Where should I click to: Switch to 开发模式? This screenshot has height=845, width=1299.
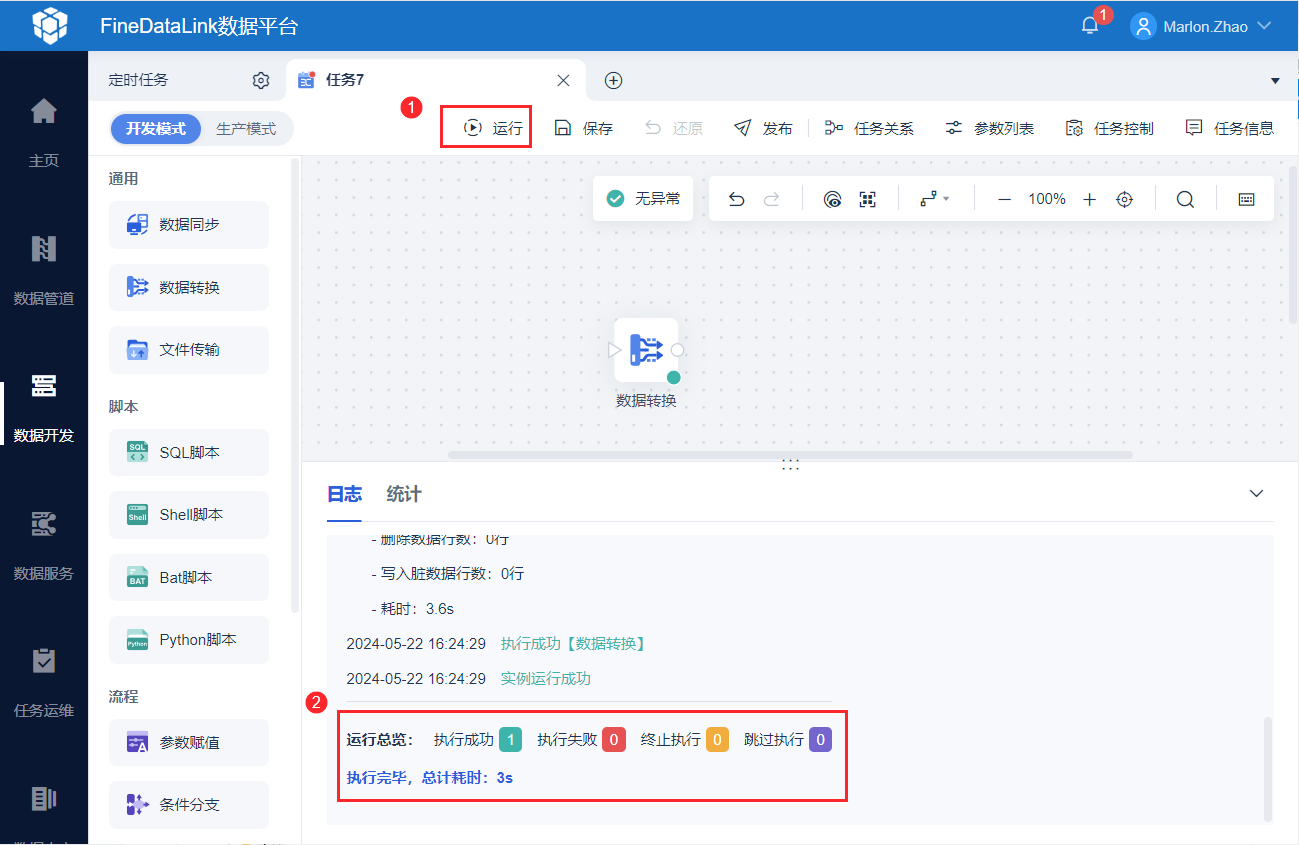click(x=155, y=128)
